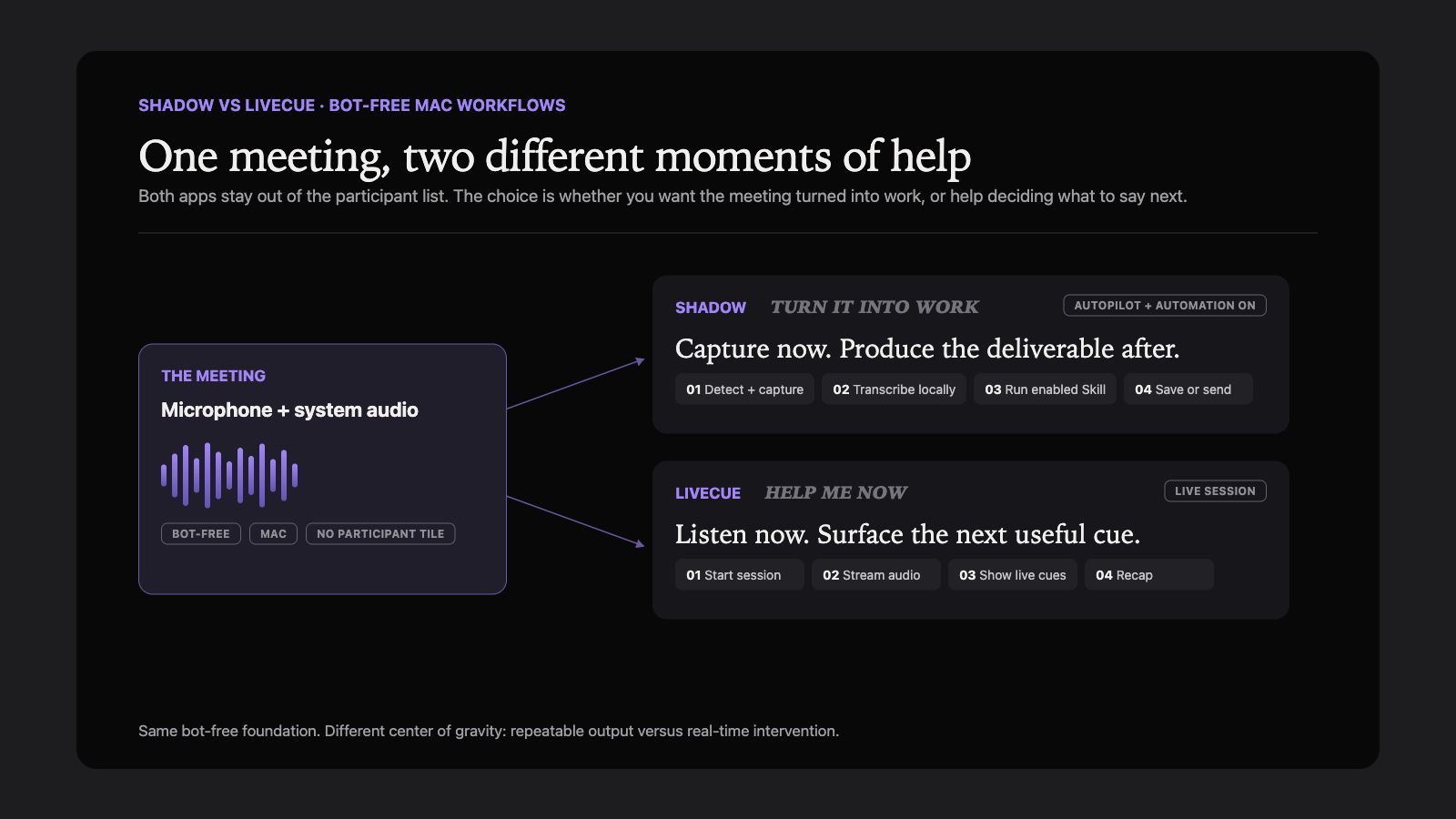Click step 01 Start session
This screenshot has width=1456, height=819.
(740, 575)
